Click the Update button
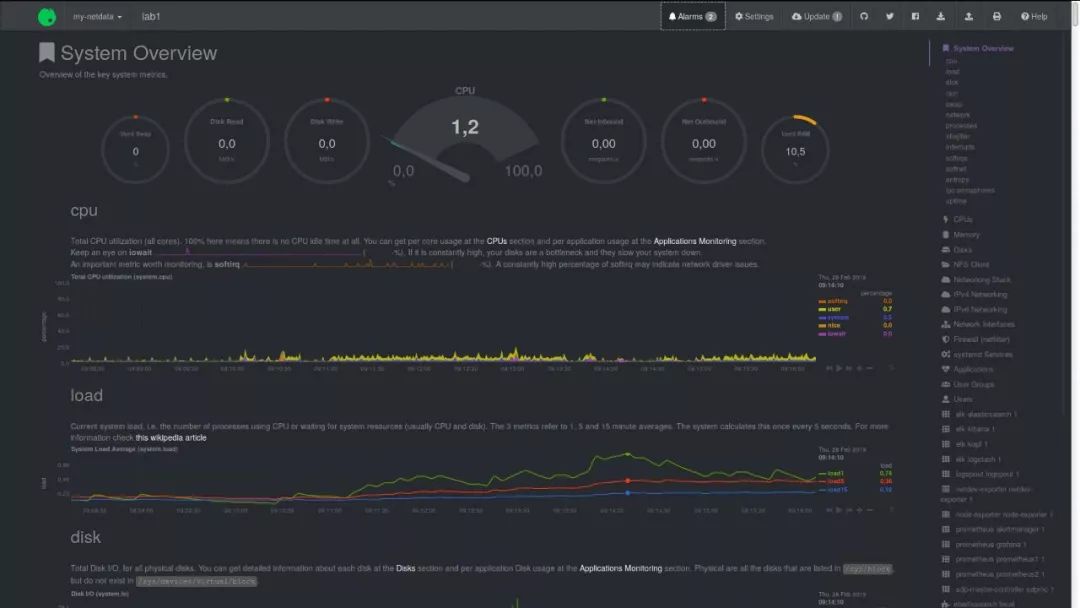1080x608 pixels. [x=817, y=17]
